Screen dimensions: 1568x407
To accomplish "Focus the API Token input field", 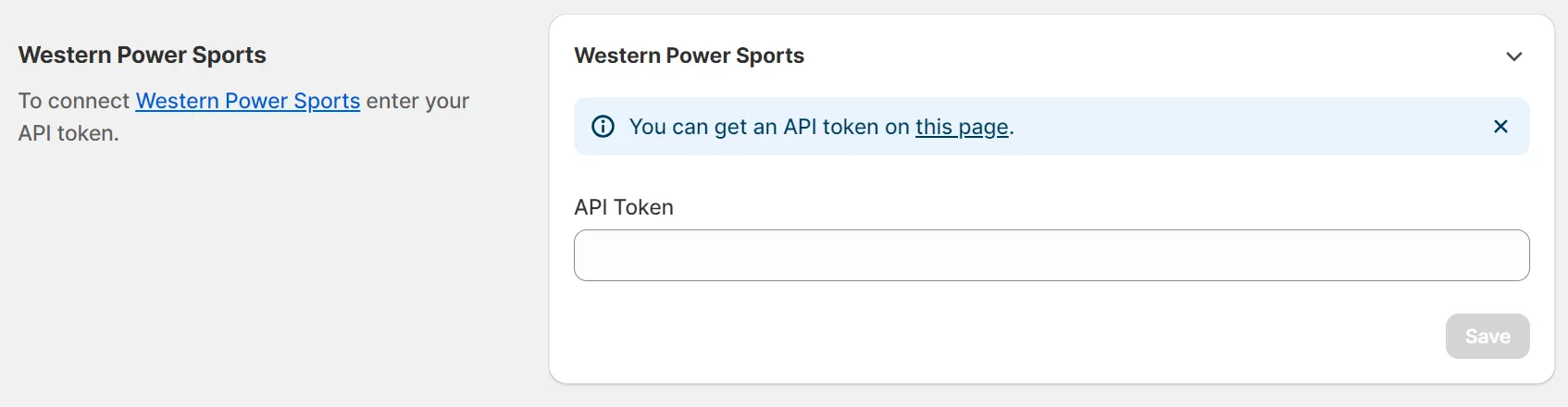I will click(x=1051, y=255).
